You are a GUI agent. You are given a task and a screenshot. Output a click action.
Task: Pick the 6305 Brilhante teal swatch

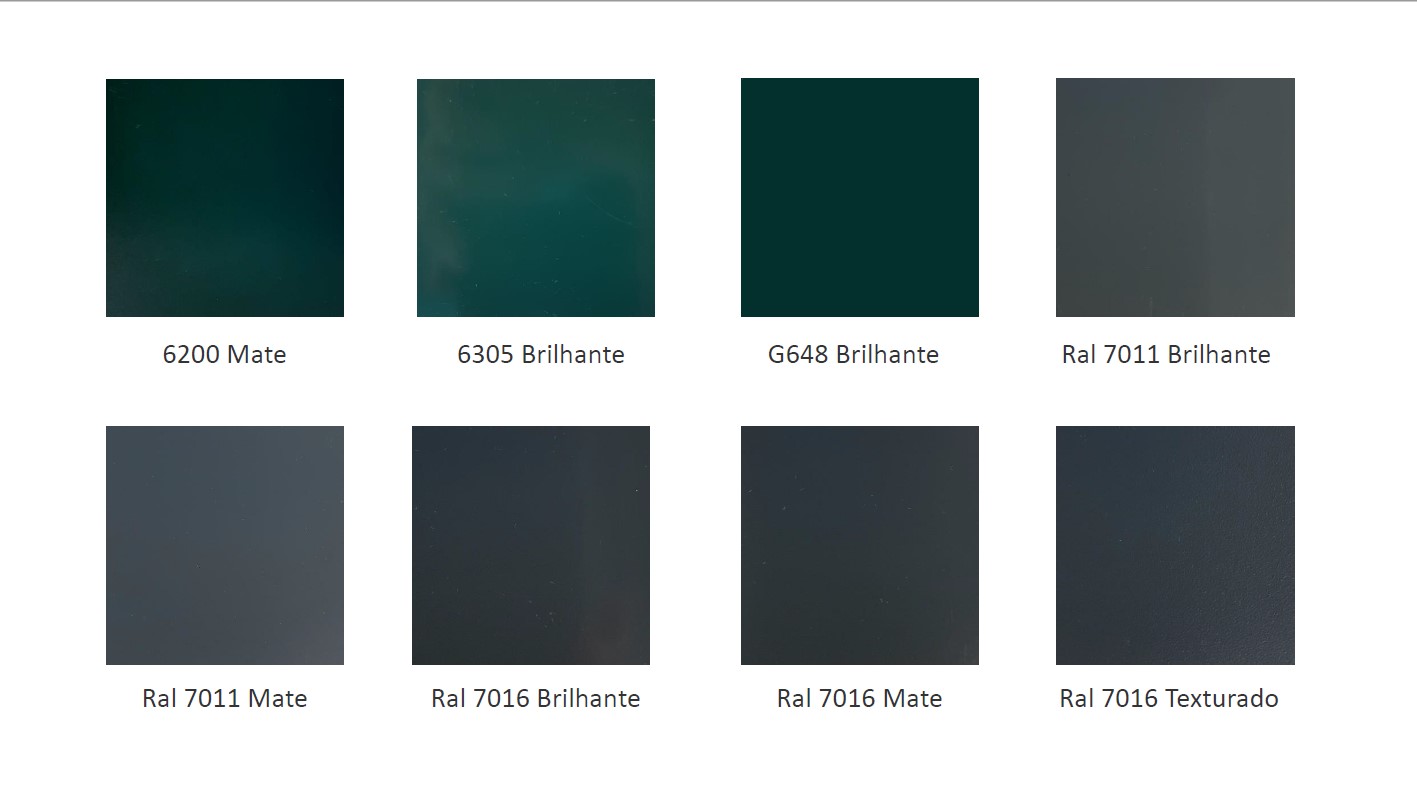coord(536,198)
